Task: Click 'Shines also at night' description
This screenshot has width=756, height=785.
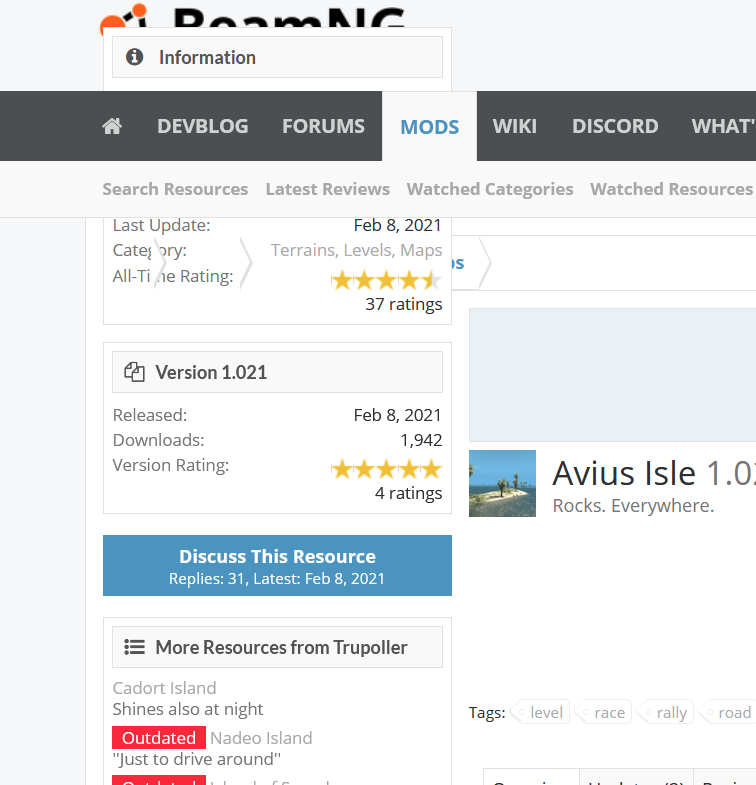Action: pos(188,709)
